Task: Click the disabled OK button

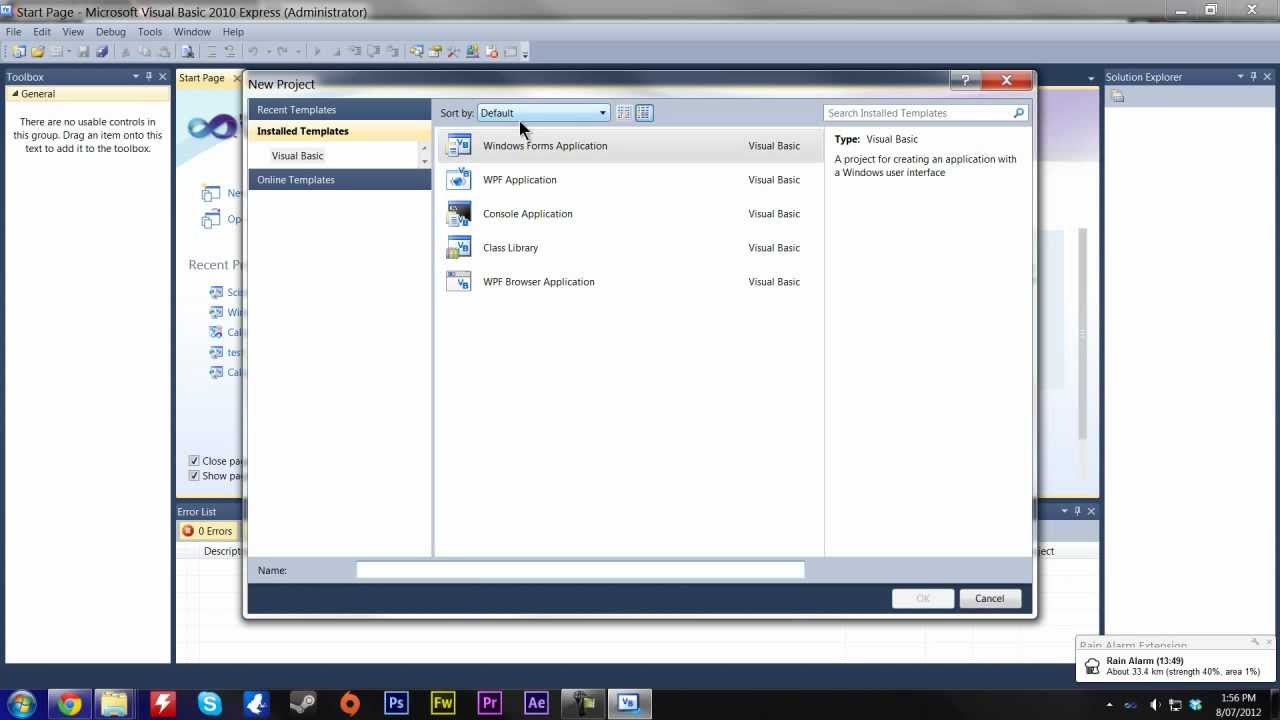Action: [922, 599]
